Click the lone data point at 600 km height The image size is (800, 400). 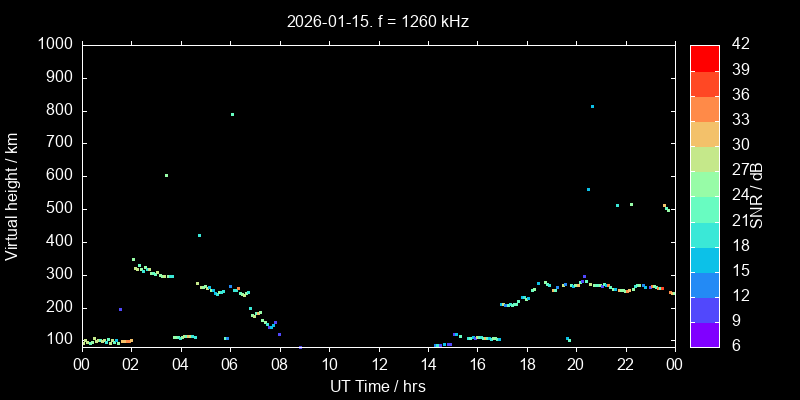tap(166, 176)
